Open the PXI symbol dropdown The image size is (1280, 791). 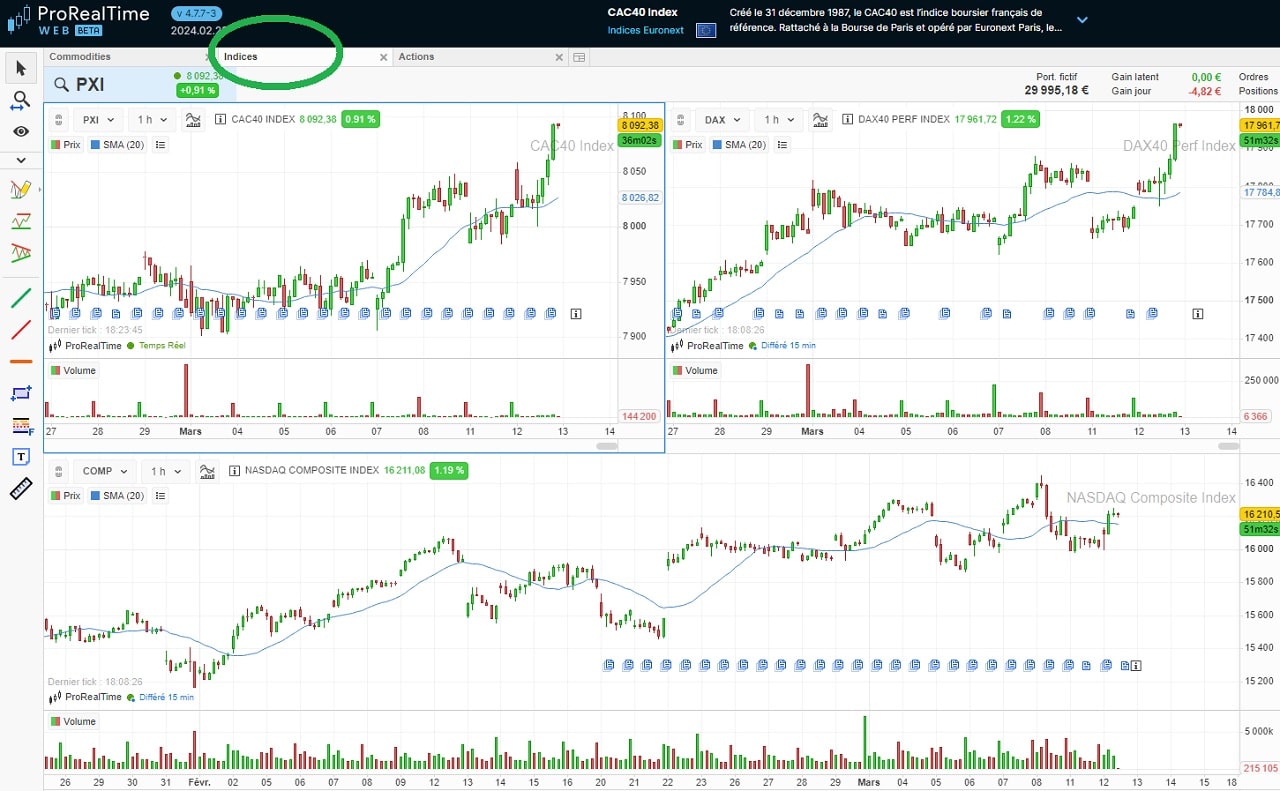[x=98, y=120]
